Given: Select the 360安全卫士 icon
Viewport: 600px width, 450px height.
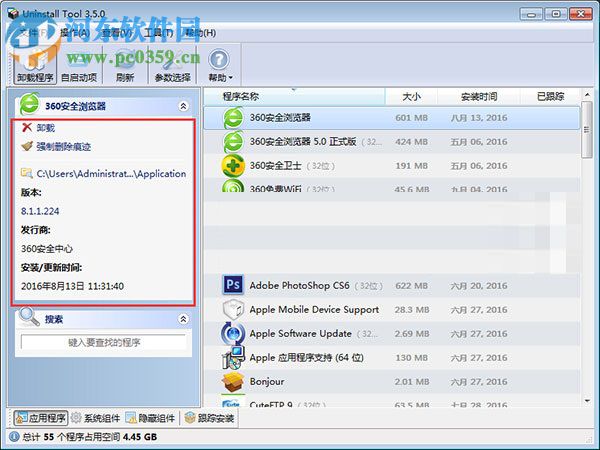Looking at the screenshot, I should tap(233, 166).
